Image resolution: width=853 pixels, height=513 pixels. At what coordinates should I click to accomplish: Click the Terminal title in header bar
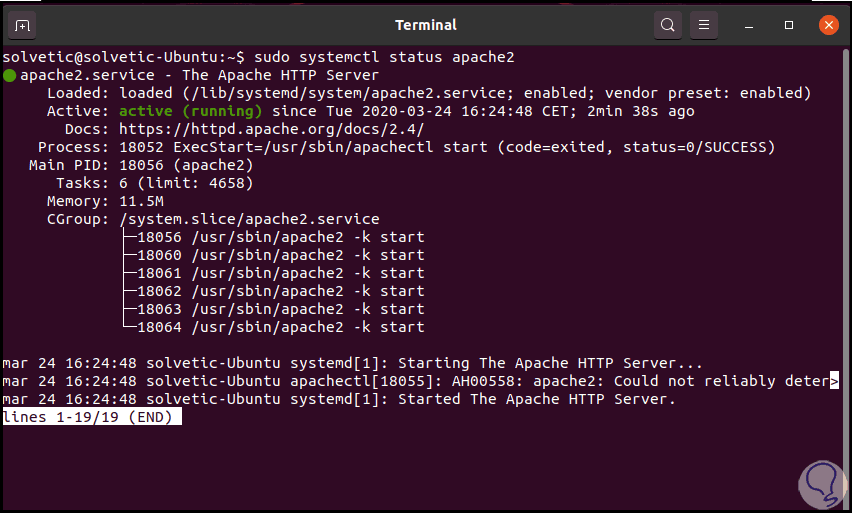(x=426, y=25)
